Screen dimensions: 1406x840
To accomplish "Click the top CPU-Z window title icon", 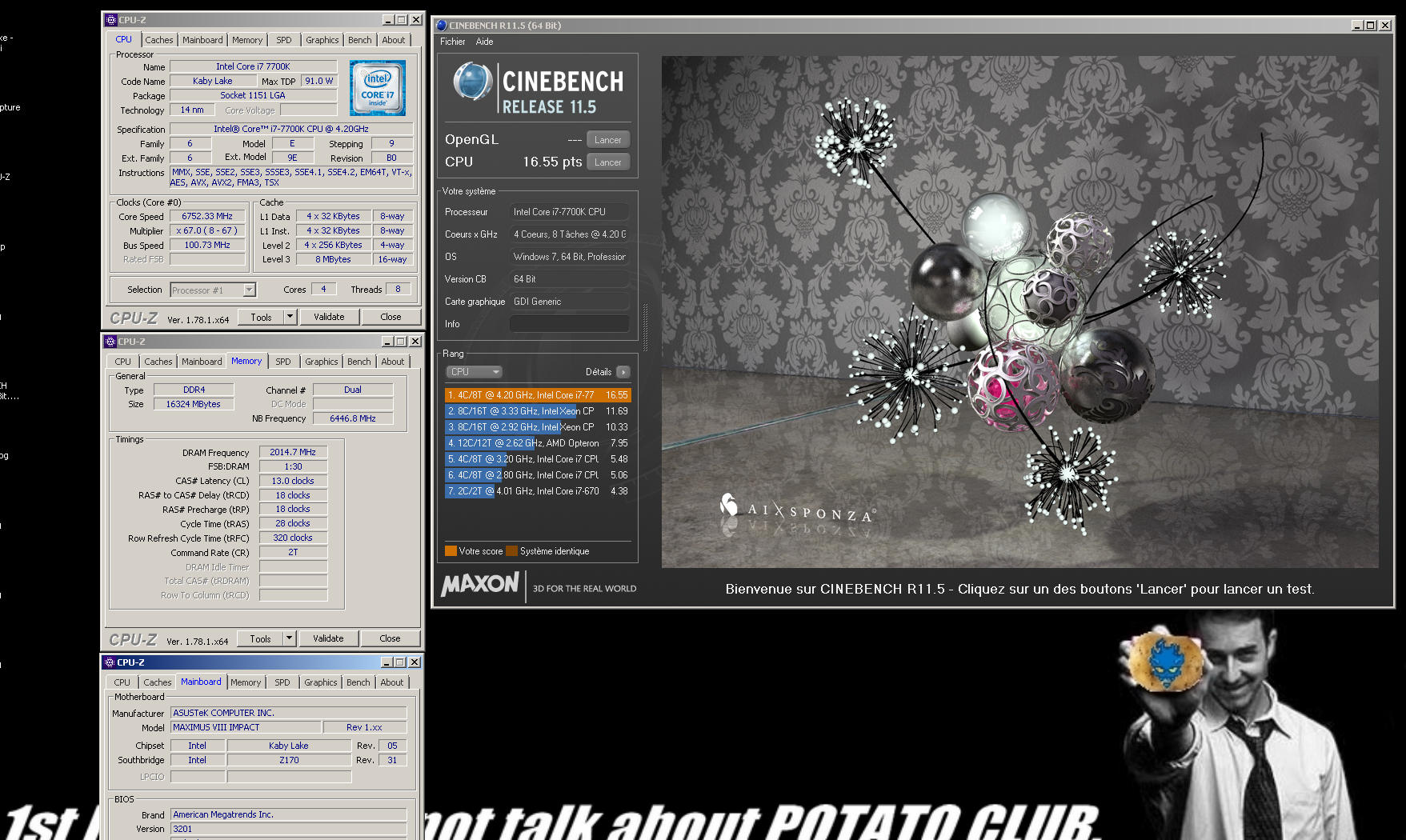I will point(111,20).
